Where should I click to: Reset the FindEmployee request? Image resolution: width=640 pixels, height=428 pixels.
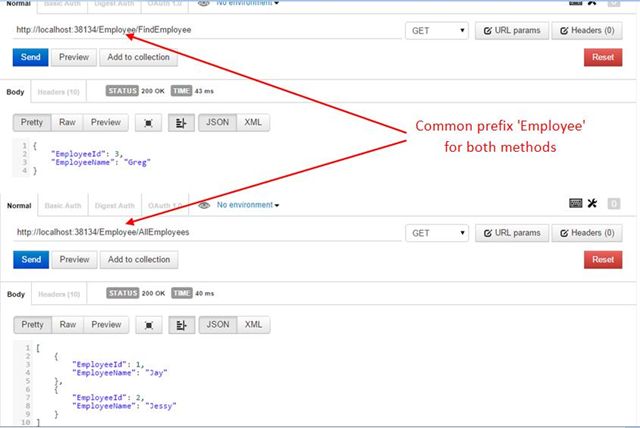(603, 57)
